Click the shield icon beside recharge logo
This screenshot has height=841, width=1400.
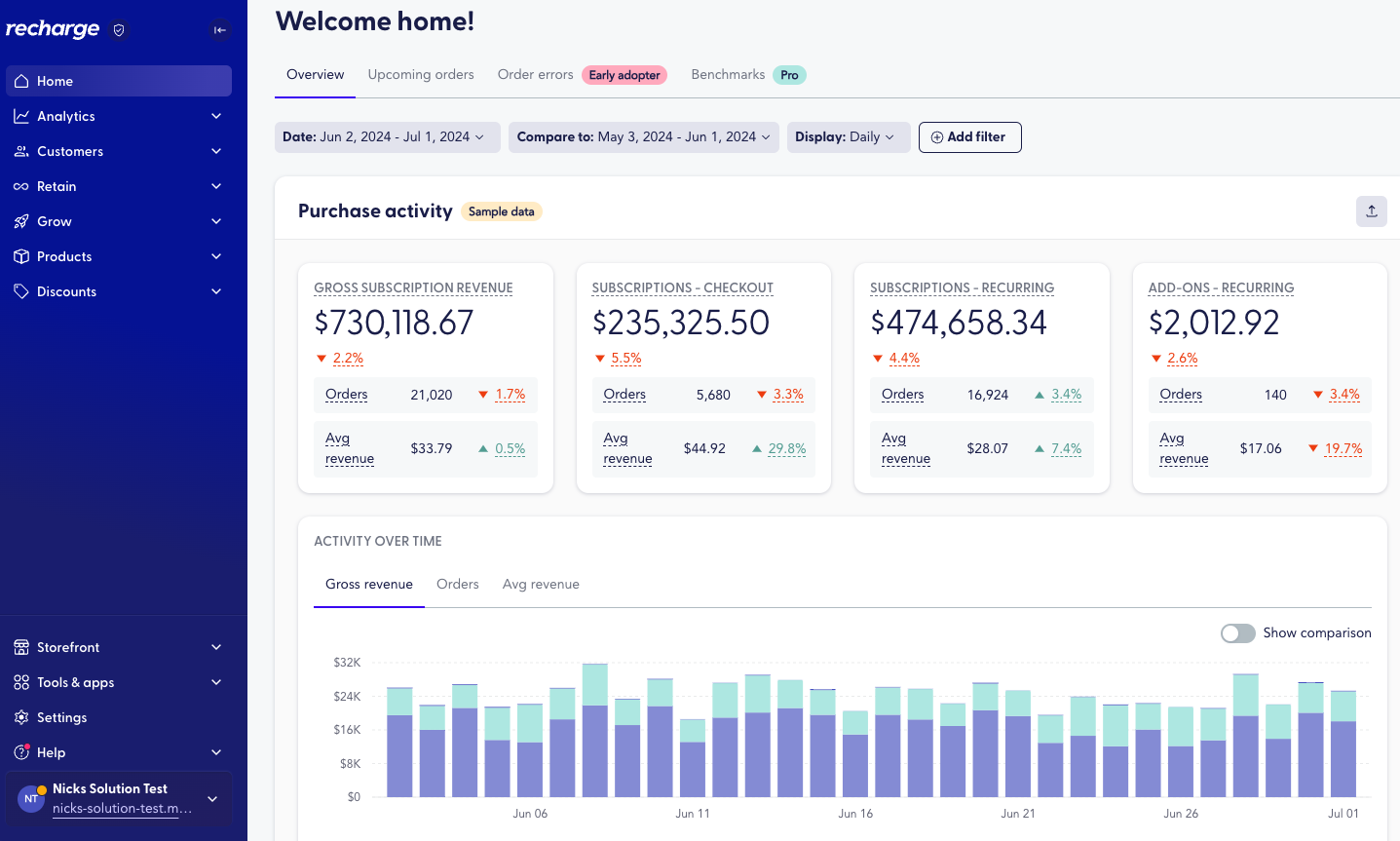[118, 30]
